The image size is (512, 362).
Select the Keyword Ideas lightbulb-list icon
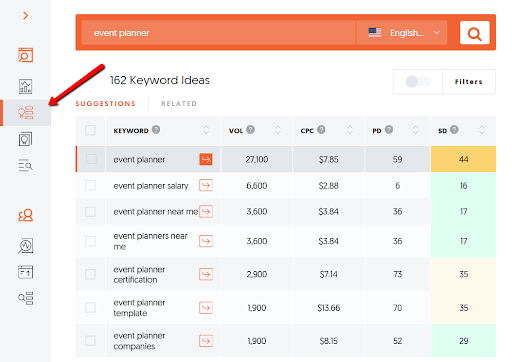coord(25,113)
